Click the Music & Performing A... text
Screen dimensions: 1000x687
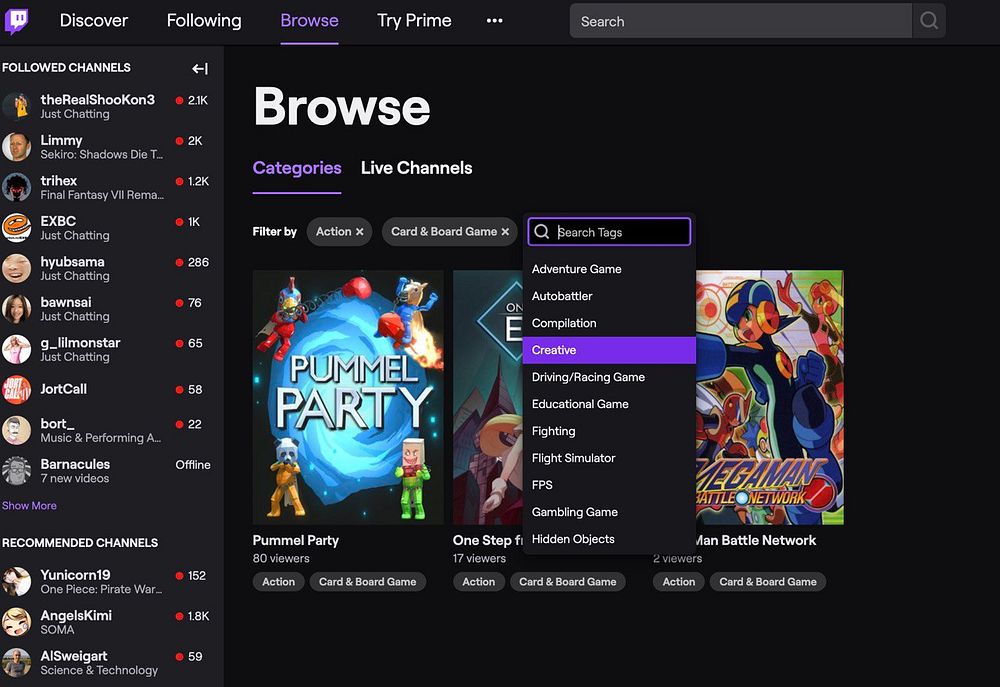pyautogui.click(x=101, y=438)
